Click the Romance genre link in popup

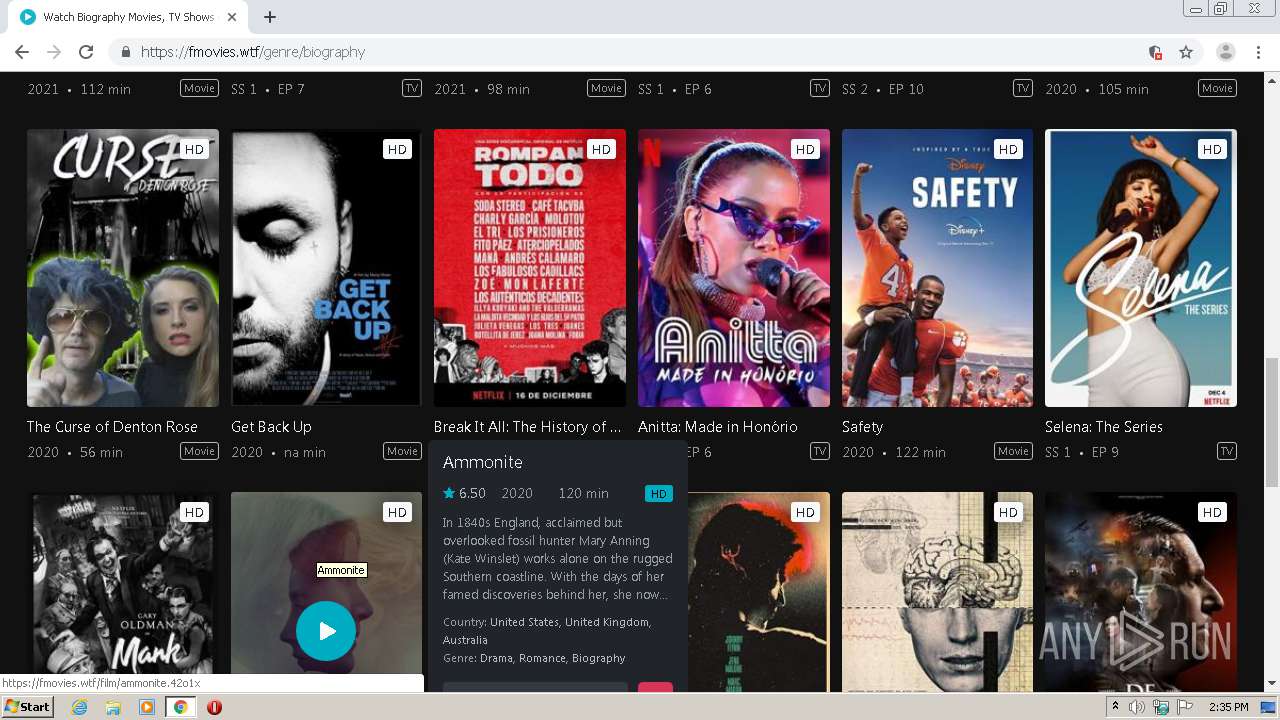click(x=542, y=658)
